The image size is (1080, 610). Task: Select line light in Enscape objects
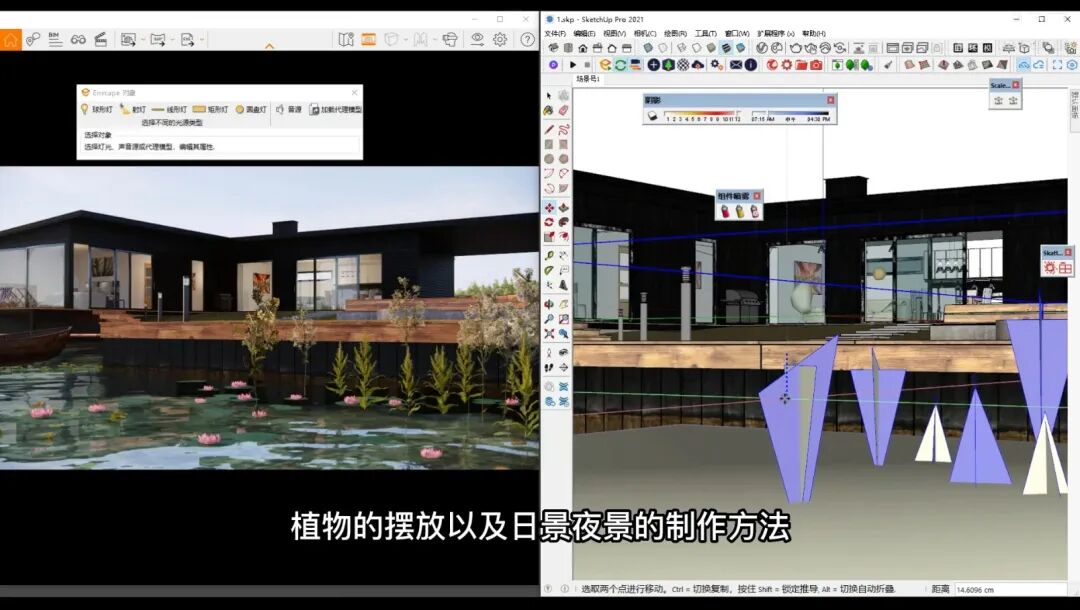(169, 109)
